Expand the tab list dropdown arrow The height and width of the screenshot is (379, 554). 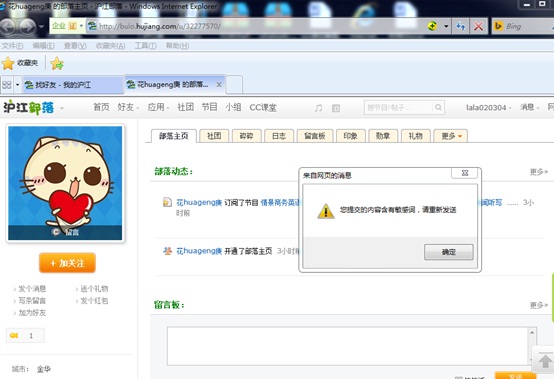(x=17, y=85)
